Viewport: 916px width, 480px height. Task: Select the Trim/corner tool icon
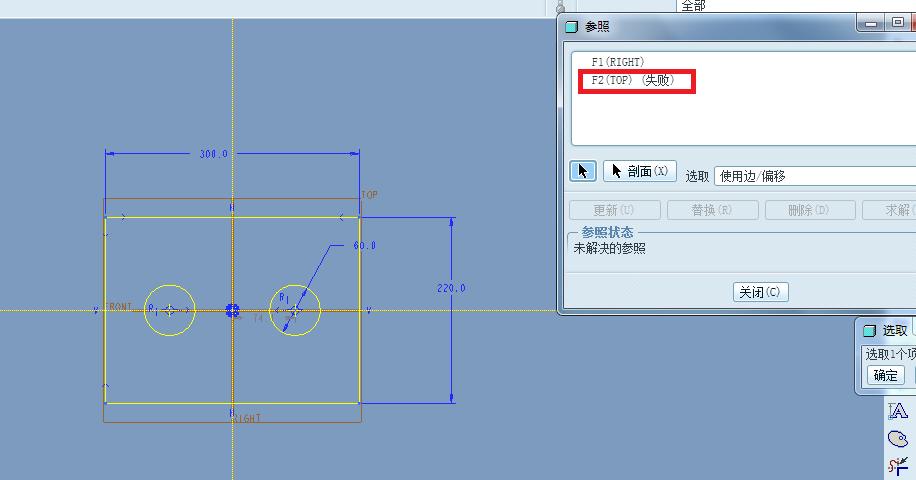point(898,466)
